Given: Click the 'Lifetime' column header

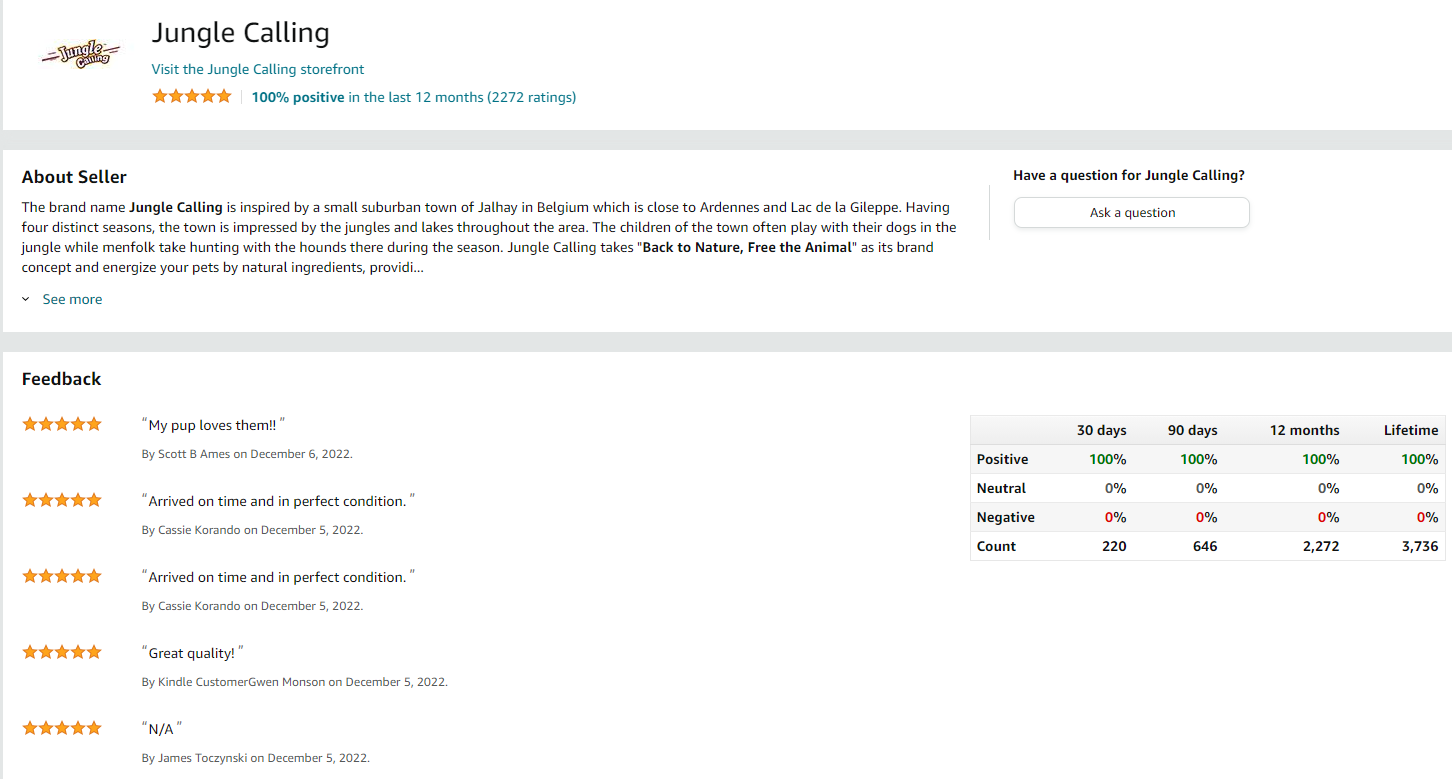Looking at the screenshot, I should click(x=1411, y=430).
